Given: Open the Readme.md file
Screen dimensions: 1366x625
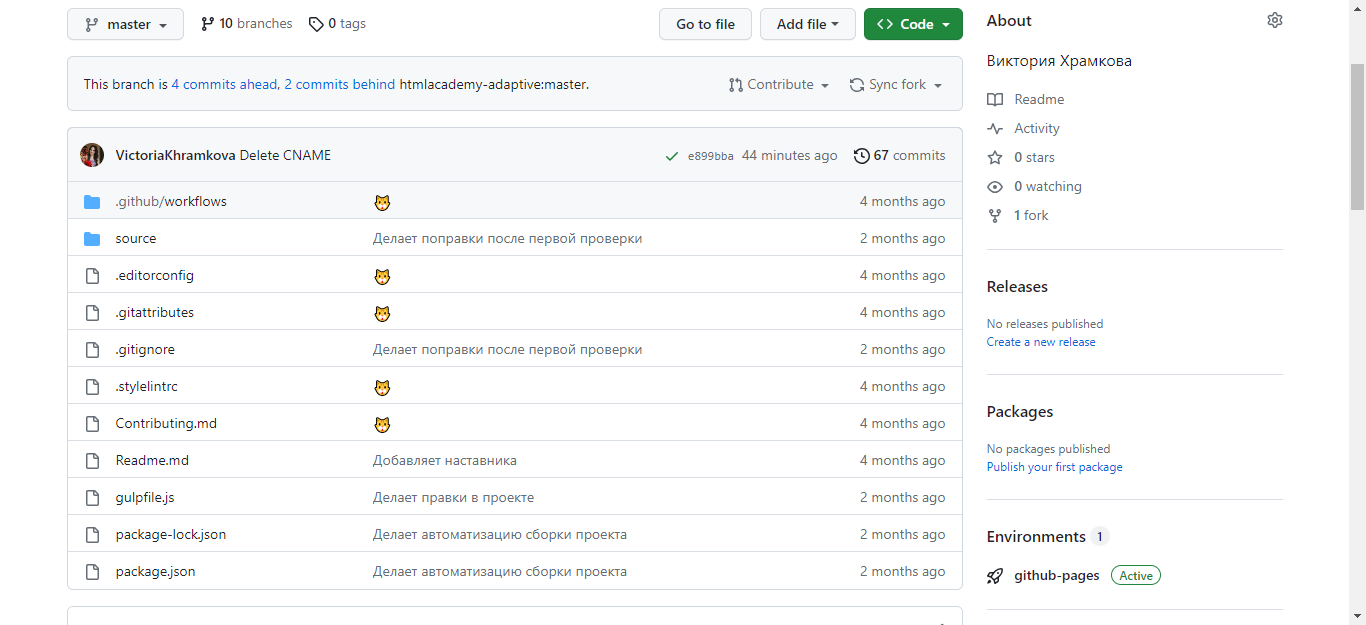Looking at the screenshot, I should coord(152,460).
